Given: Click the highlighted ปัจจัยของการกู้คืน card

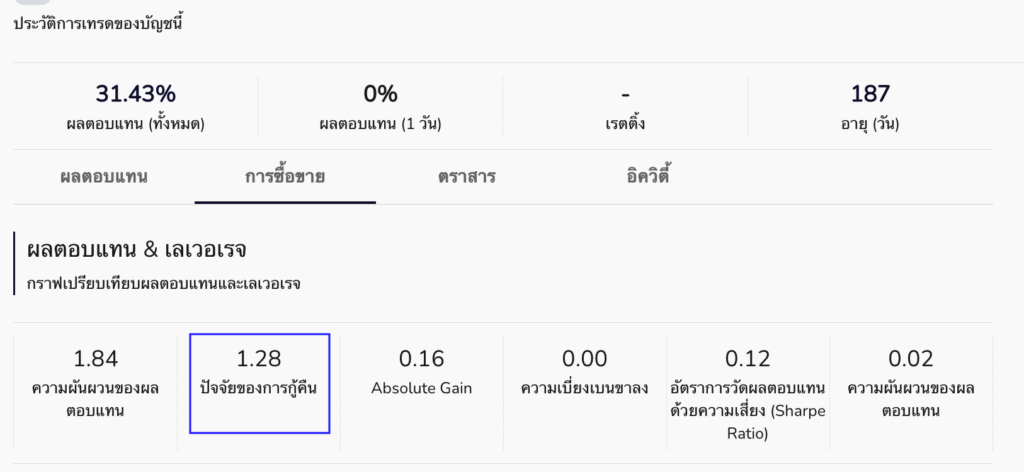Looking at the screenshot, I should (259, 384).
